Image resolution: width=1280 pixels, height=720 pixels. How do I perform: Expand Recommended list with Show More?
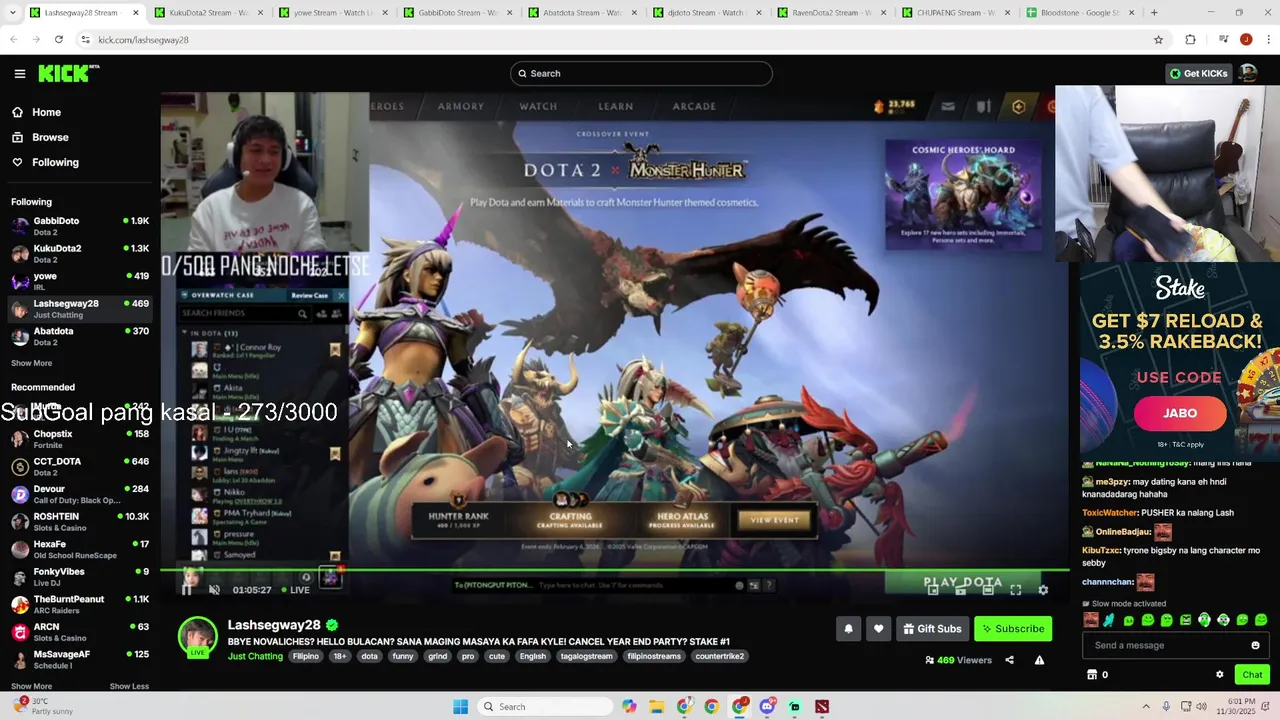coord(31,686)
